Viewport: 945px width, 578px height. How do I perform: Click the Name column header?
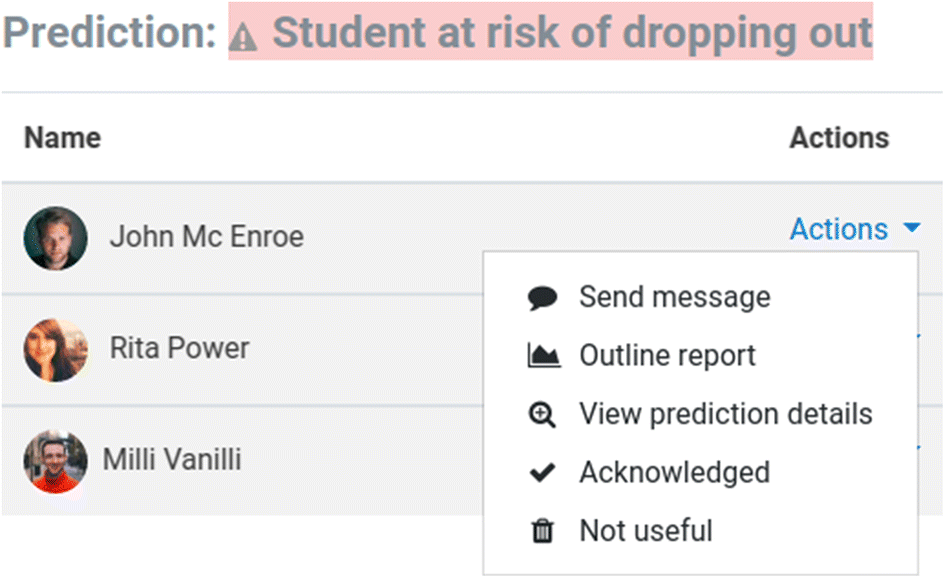pyautogui.click(x=63, y=138)
